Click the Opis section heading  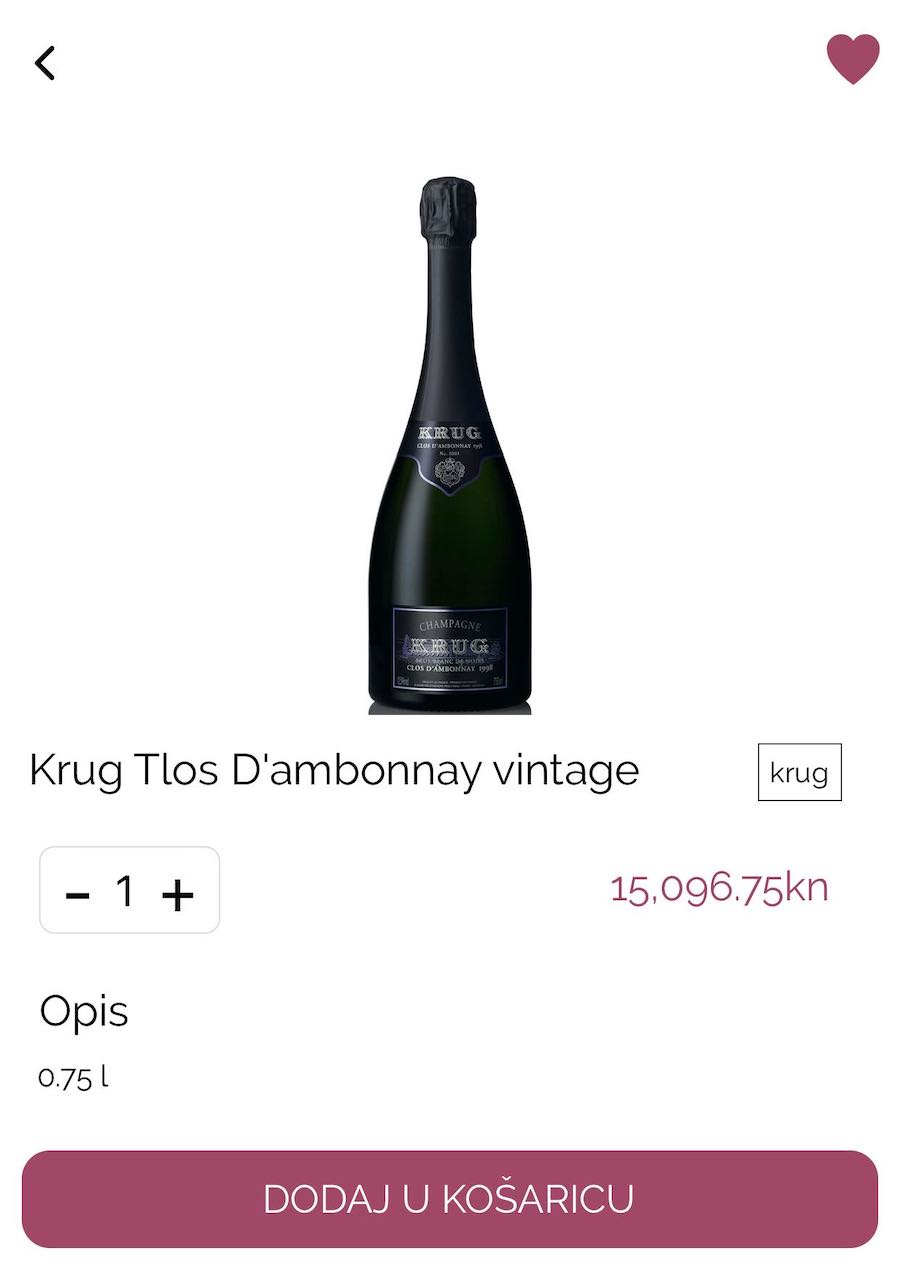84,1012
